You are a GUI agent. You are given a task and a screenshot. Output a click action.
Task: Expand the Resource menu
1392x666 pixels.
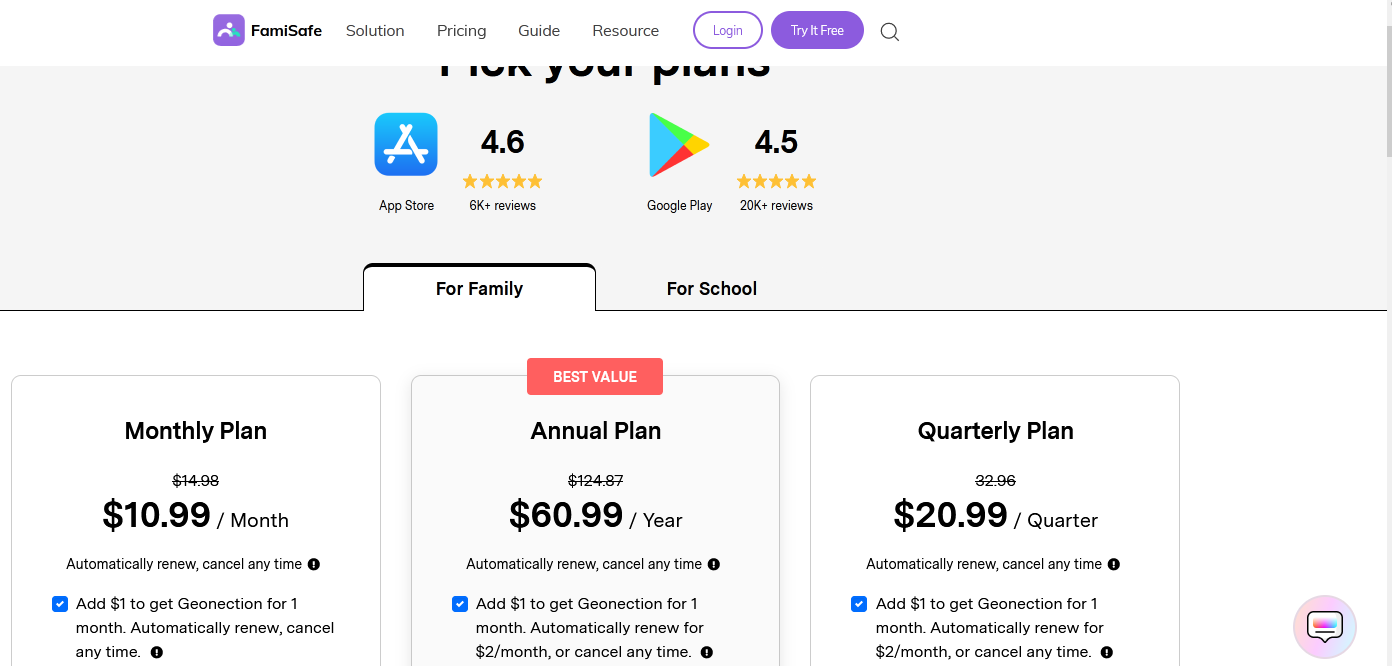626,31
